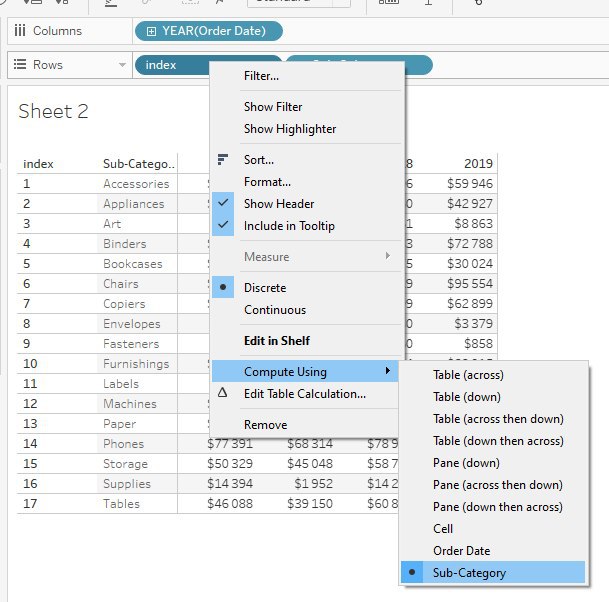The width and height of the screenshot is (609, 602).
Task: Expand the Measure submenu arrow
Action: click(x=388, y=256)
